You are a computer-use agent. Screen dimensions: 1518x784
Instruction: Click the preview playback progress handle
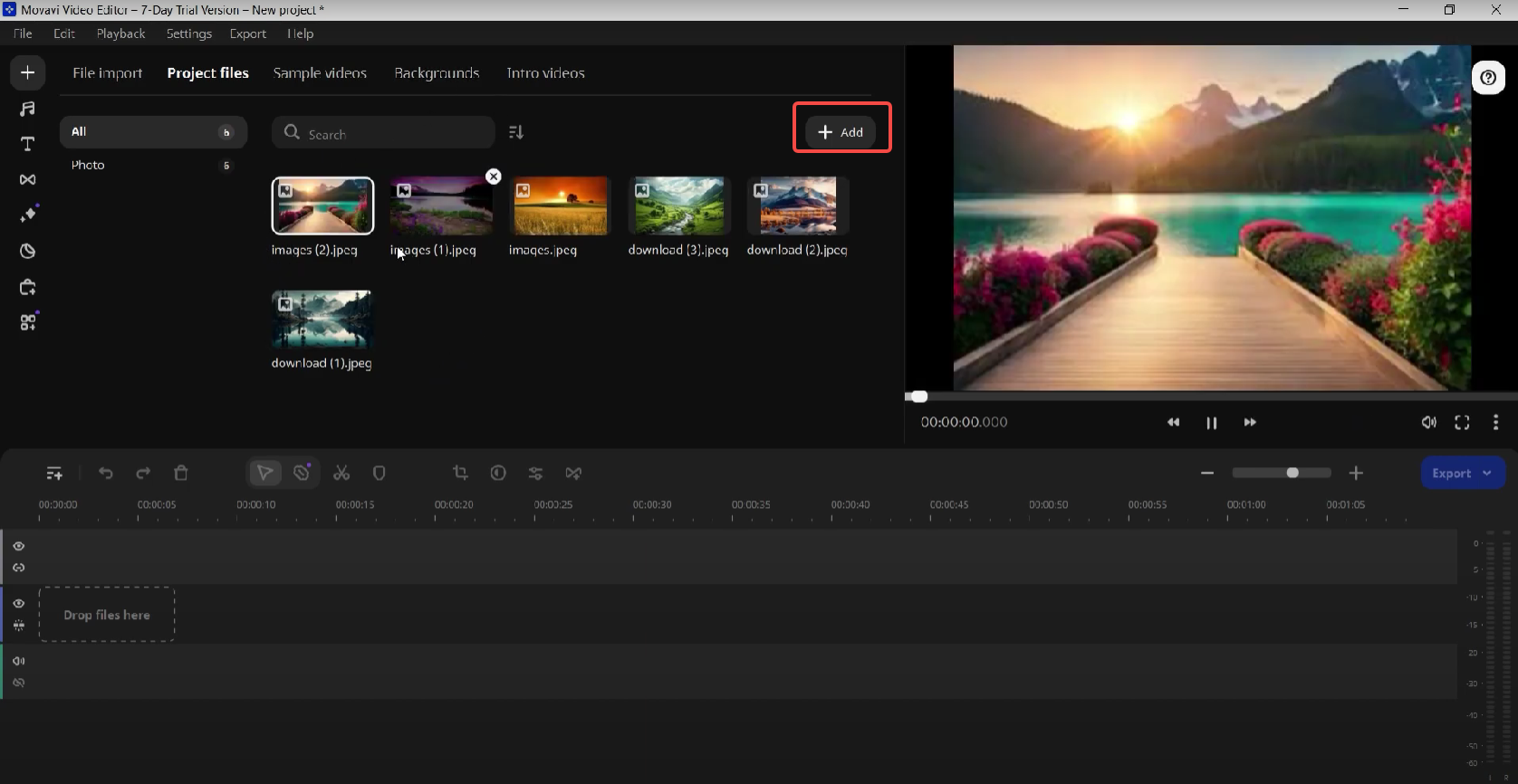coord(918,397)
